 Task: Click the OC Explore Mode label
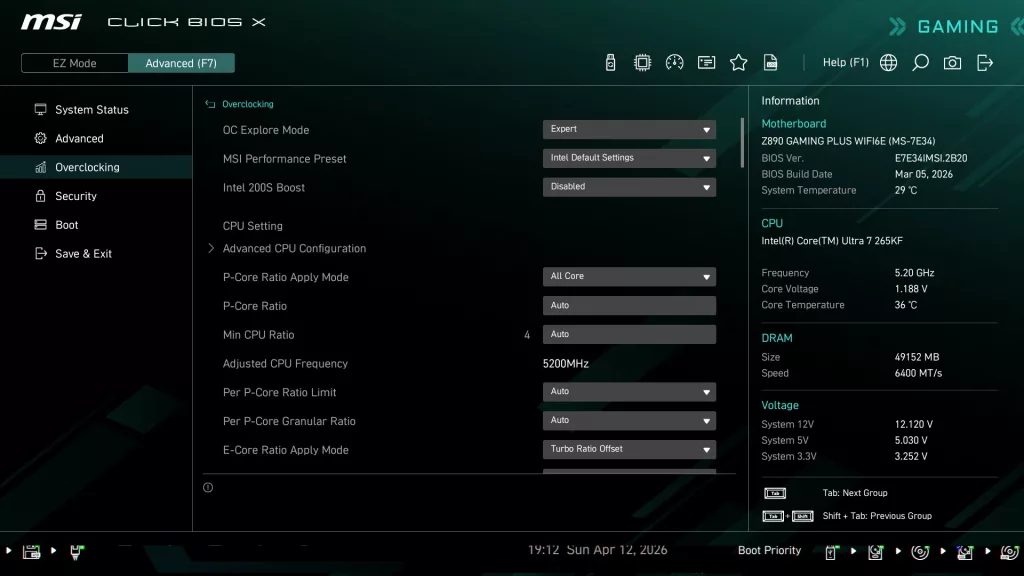pyautogui.click(x=266, y=130)
